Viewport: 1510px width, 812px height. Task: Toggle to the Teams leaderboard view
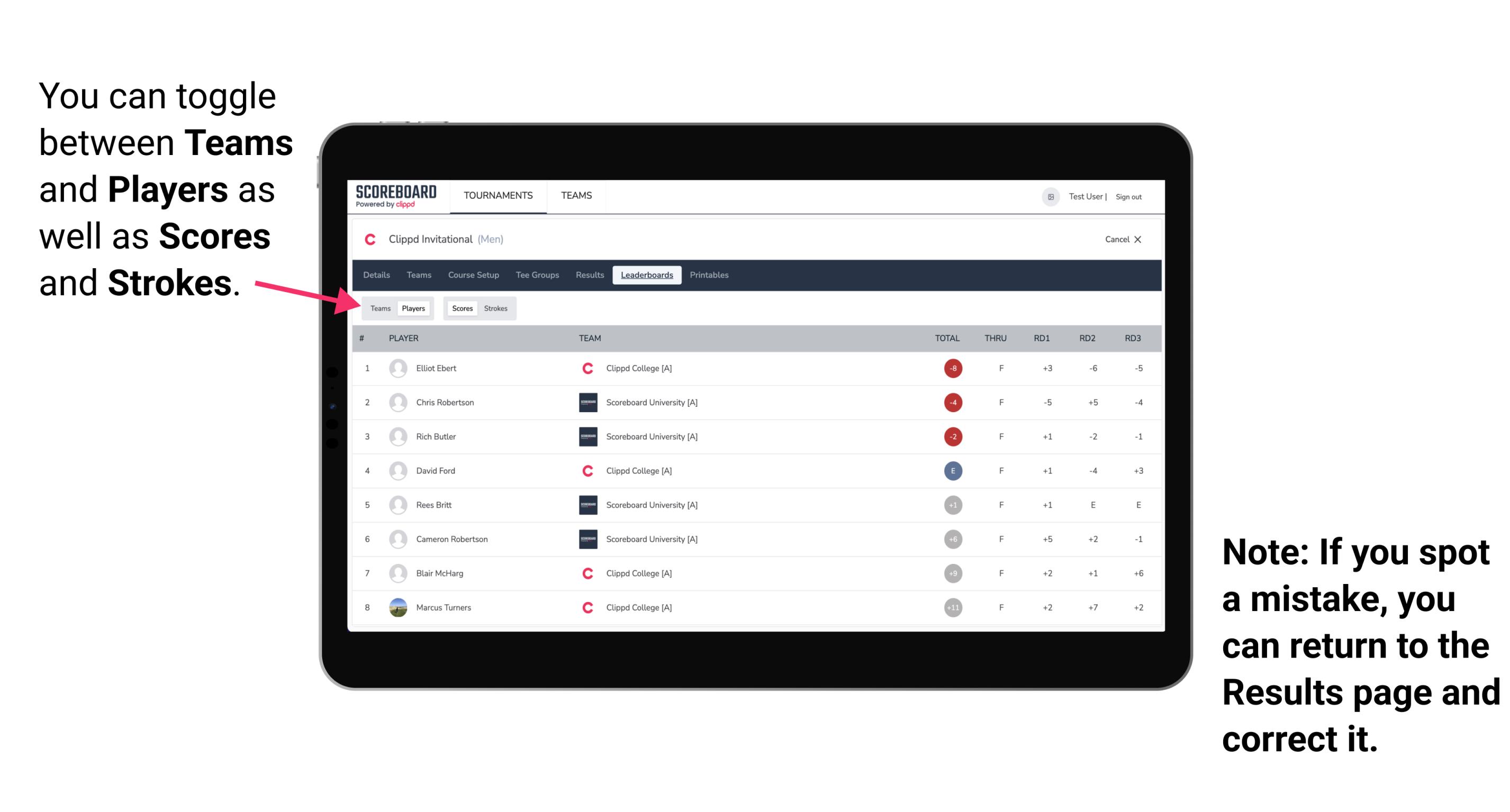pyautogui.click(x=380, y=308)
